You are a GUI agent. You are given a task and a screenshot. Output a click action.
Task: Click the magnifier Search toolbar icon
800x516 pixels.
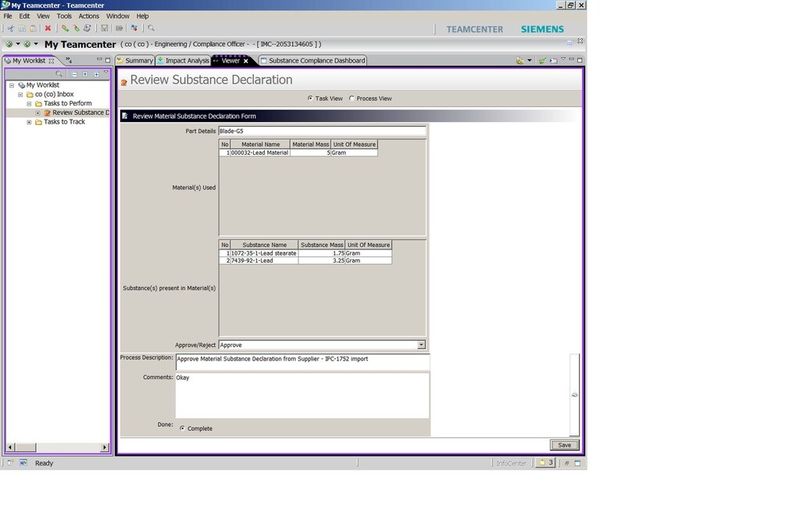click(x=151, y=29)
